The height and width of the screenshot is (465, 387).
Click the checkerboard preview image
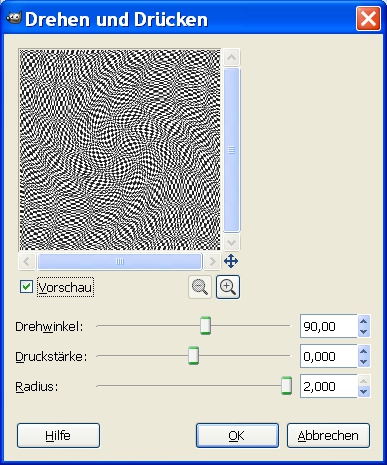pos(120,150)
